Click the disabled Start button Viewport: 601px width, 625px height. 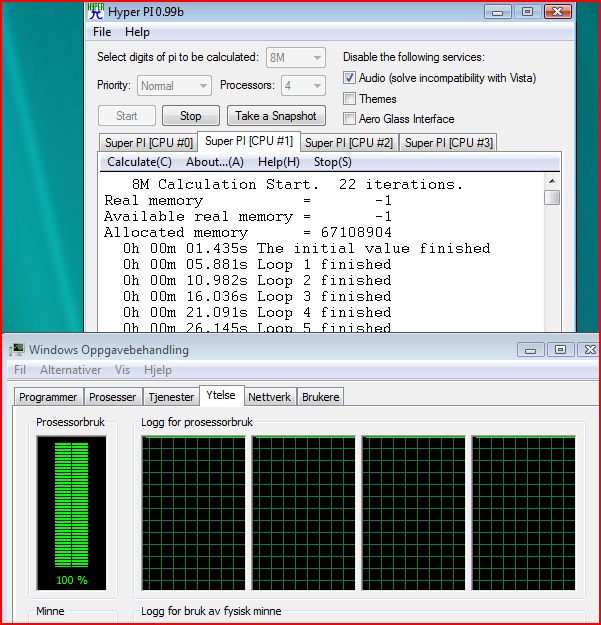pyautogui.click(x=127, y=116)
